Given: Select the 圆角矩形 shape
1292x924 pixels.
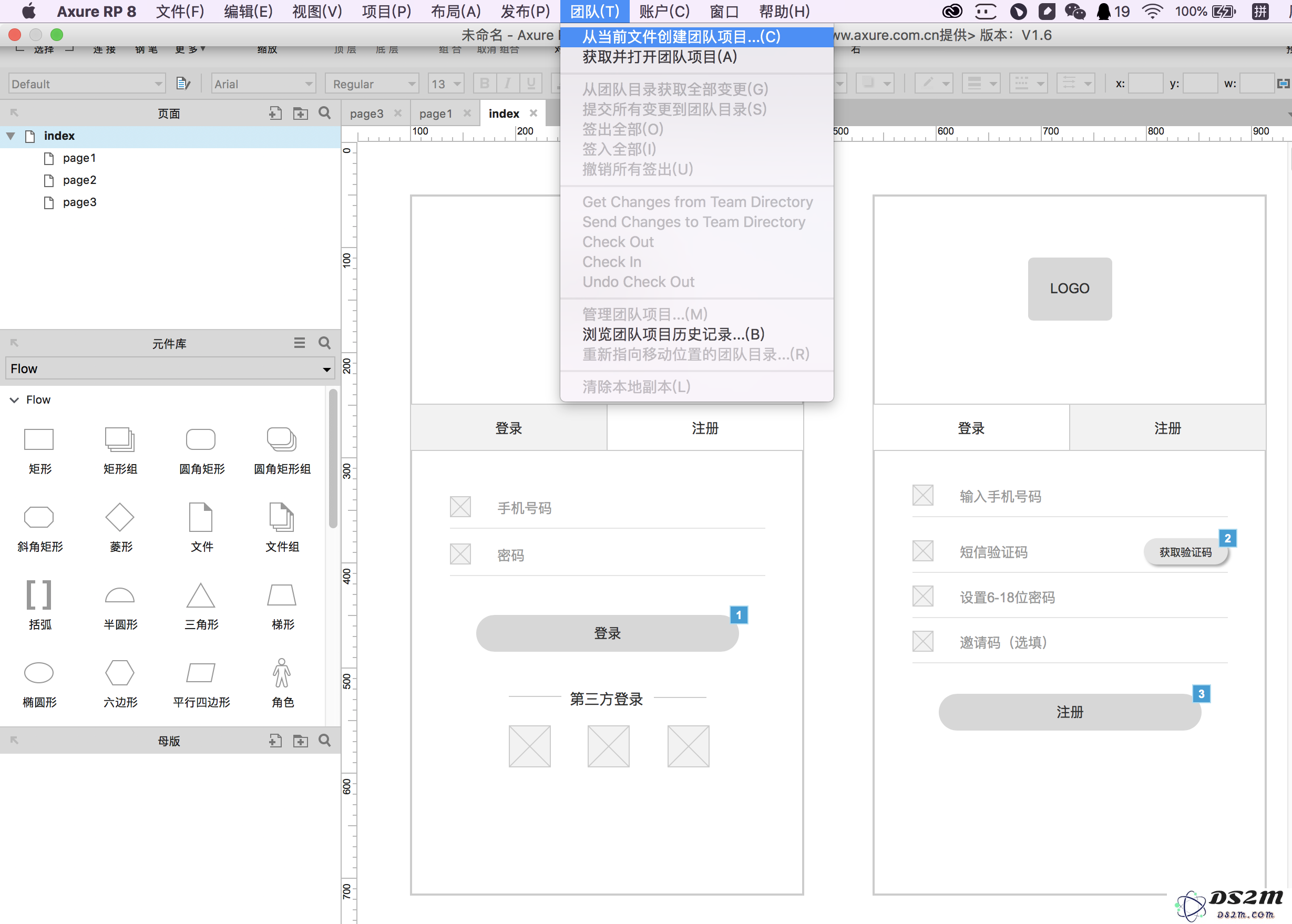Looking at the screenshot, I should 201,439.
